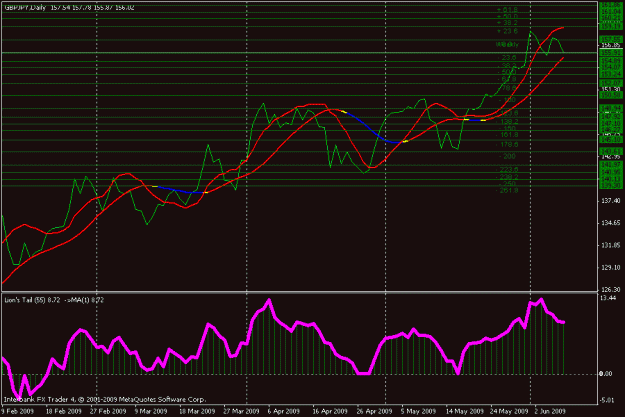Click the 131.85 price scale value
625x417 pixels.
610,245
